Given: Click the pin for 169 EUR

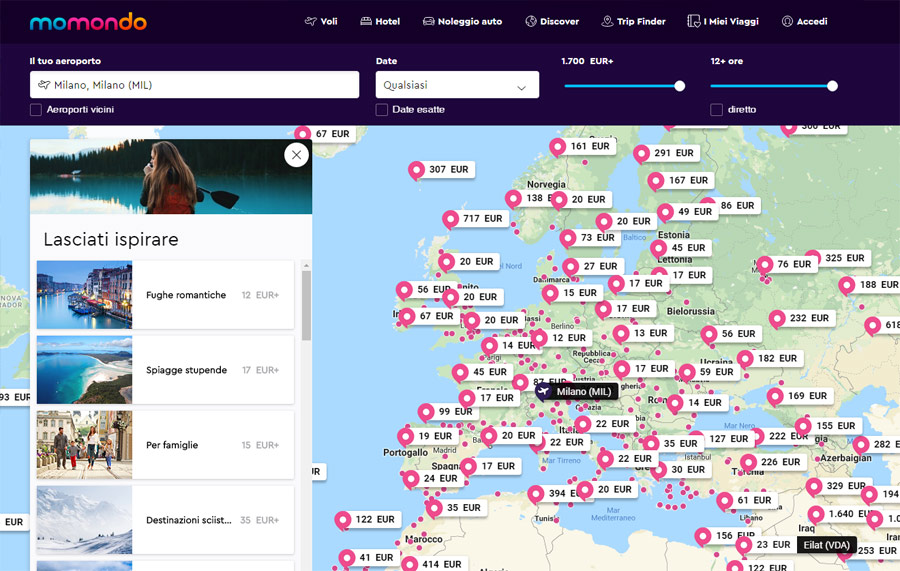Looking at the screenshot, I should 775,397.
